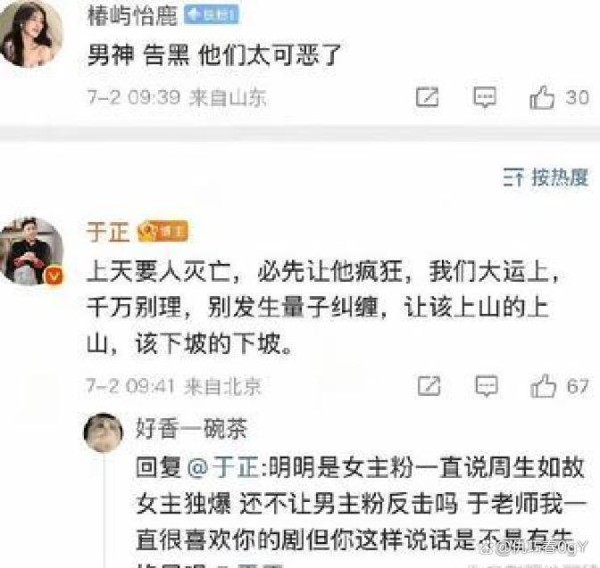
Task: Open the 好香一碗茶 username link
Action: (192, 428)
